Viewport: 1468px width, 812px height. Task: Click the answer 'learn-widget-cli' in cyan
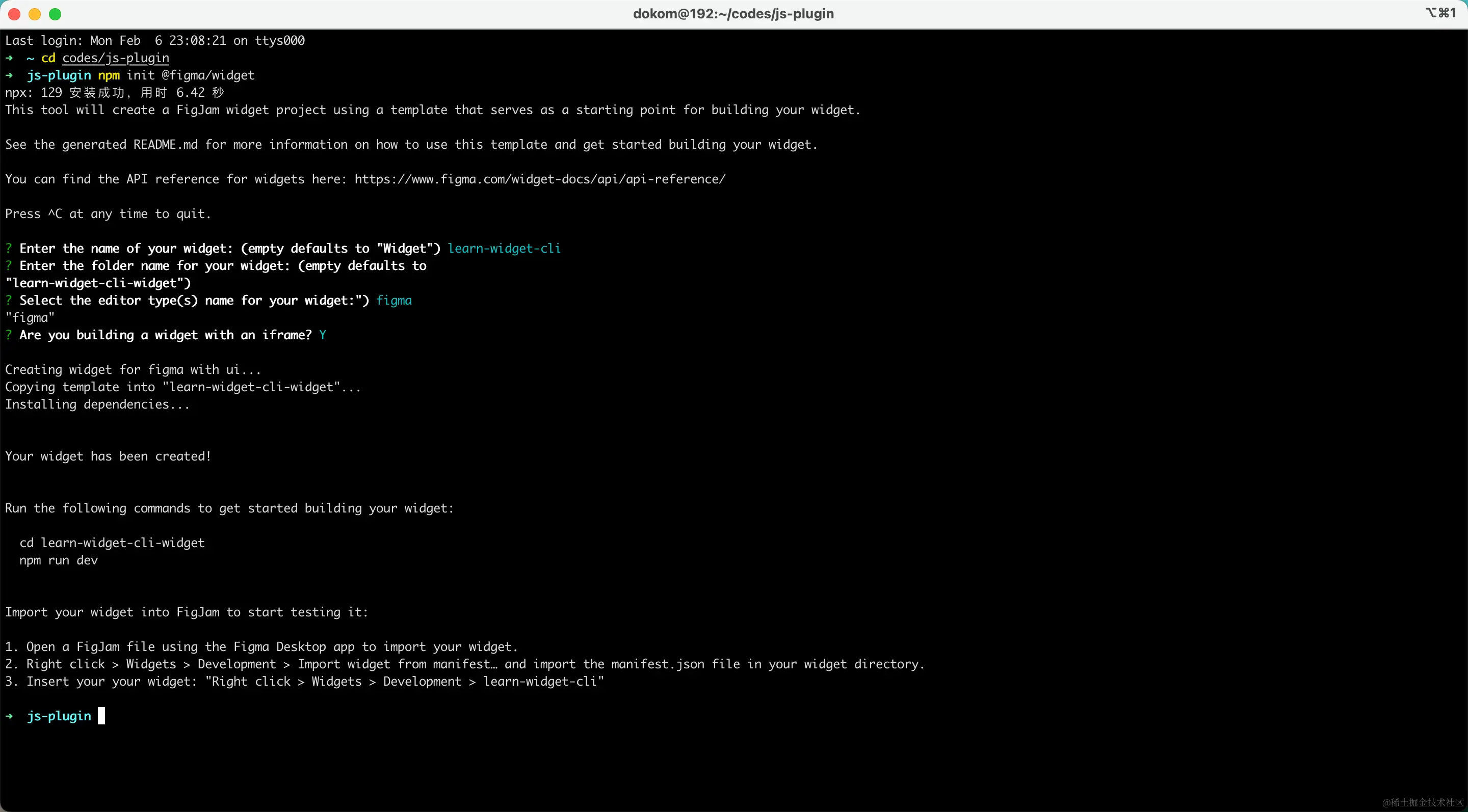(x=504, y=248)
